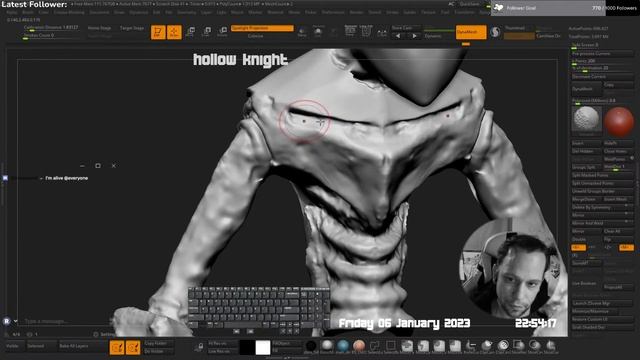
Task: Open the red material sphere thumbnail
Action: [x=619, y=121]
